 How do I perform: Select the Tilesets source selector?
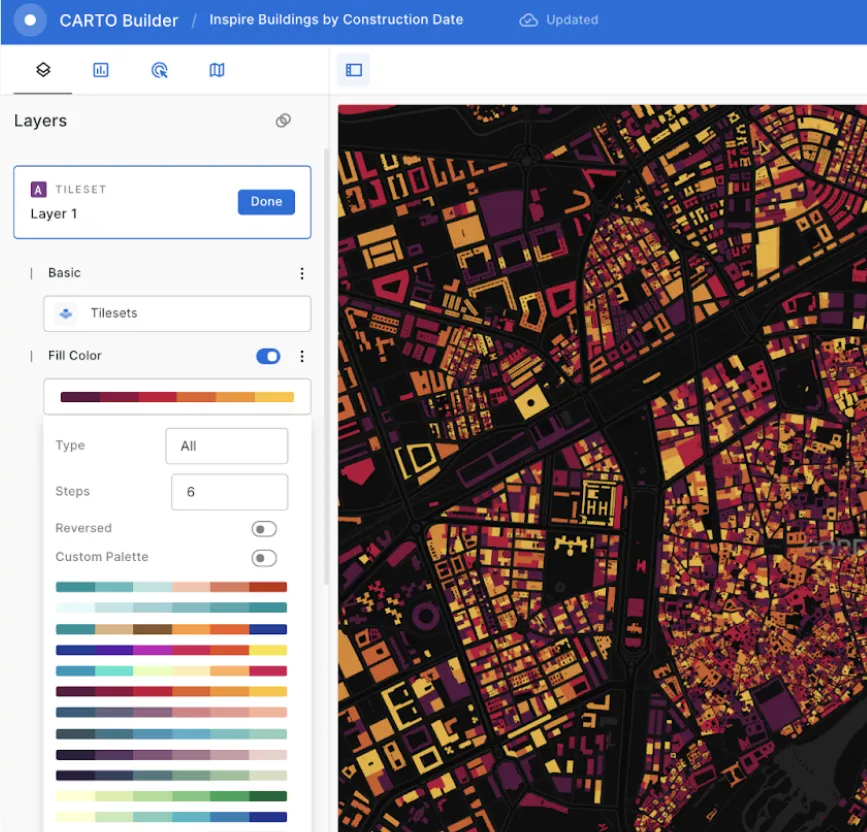pyautogui.click(x=177, y=313)
